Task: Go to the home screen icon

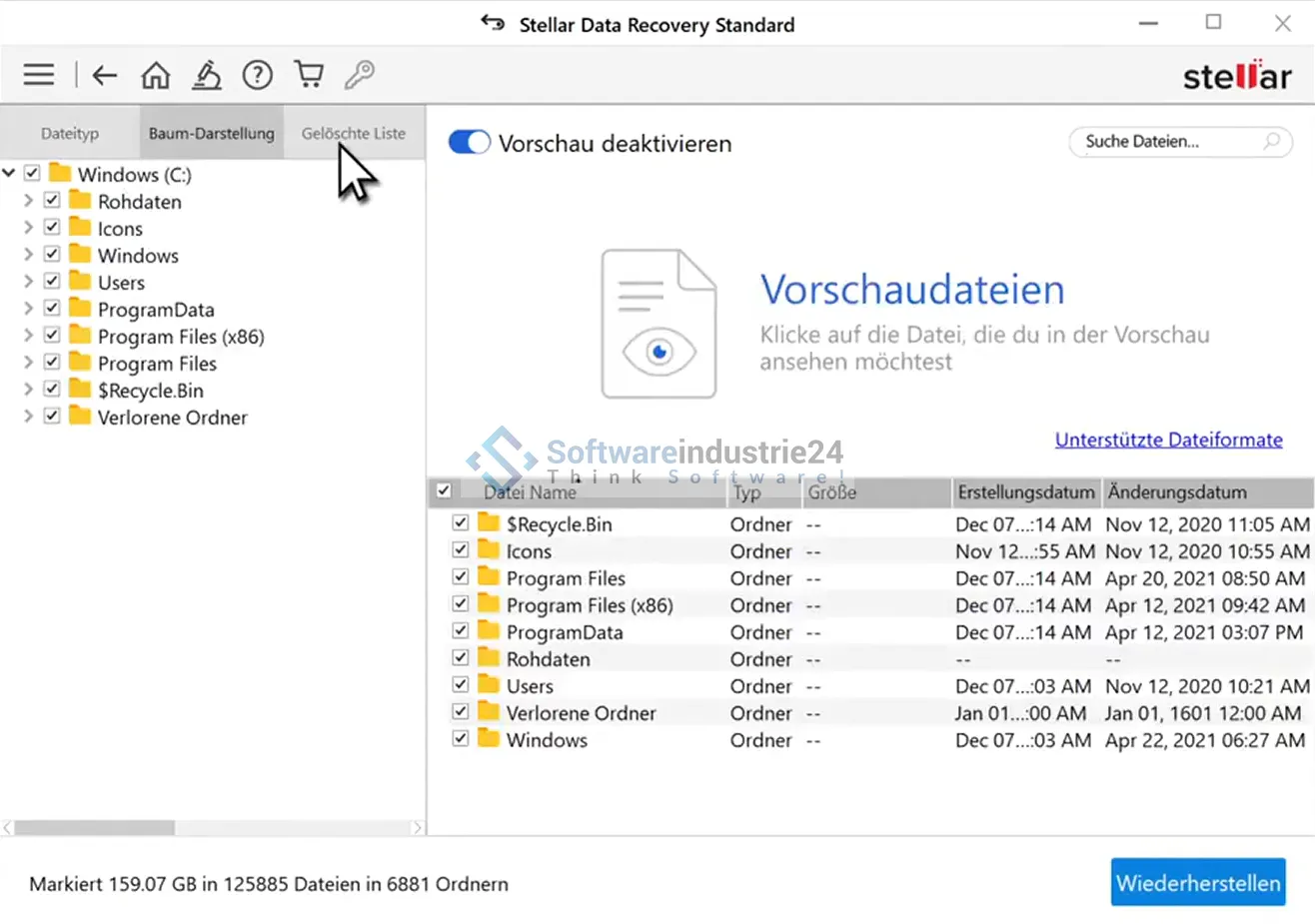Action: pyautogui.click(x=156, y=75)
